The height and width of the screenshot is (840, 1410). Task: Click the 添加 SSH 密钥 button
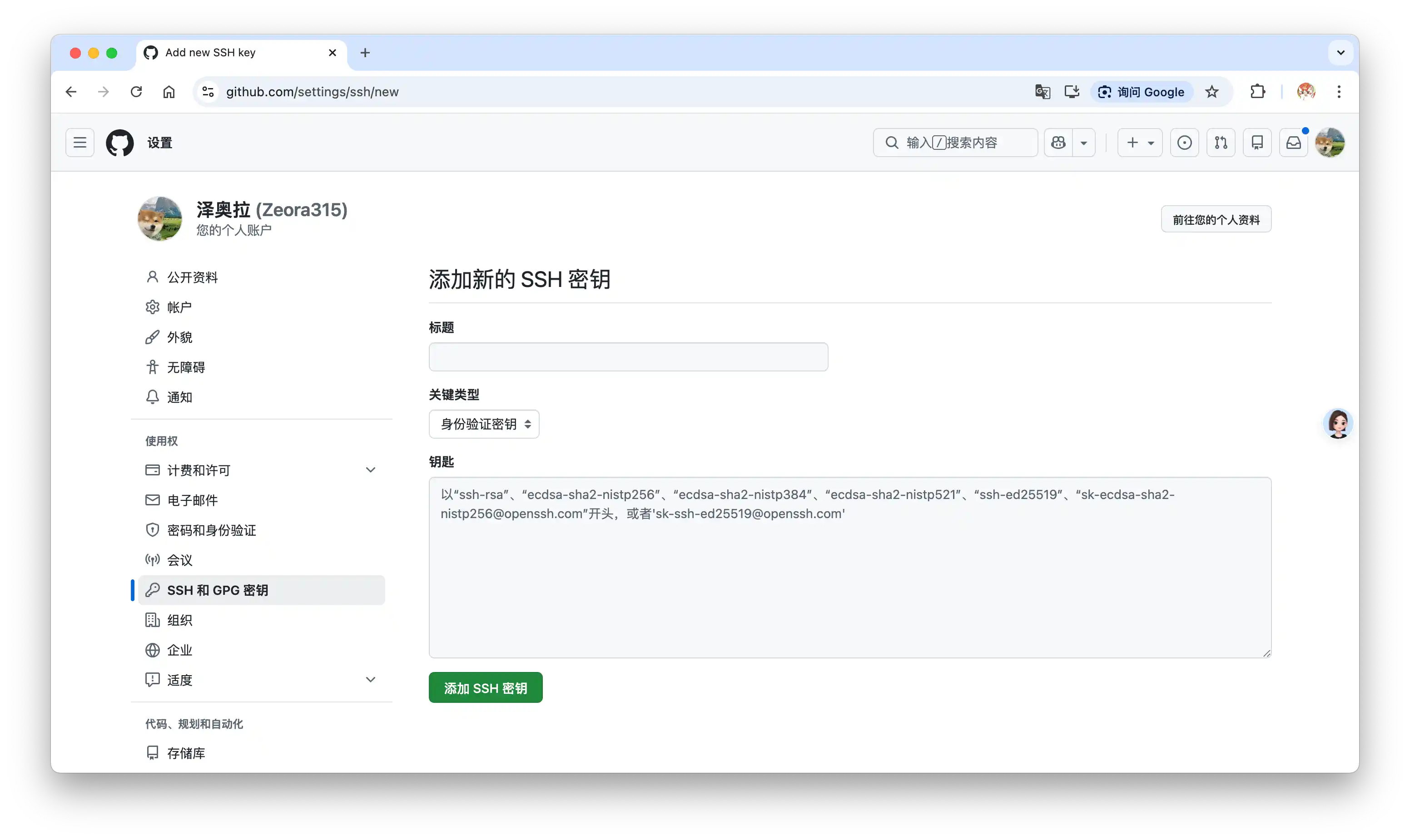485,688
